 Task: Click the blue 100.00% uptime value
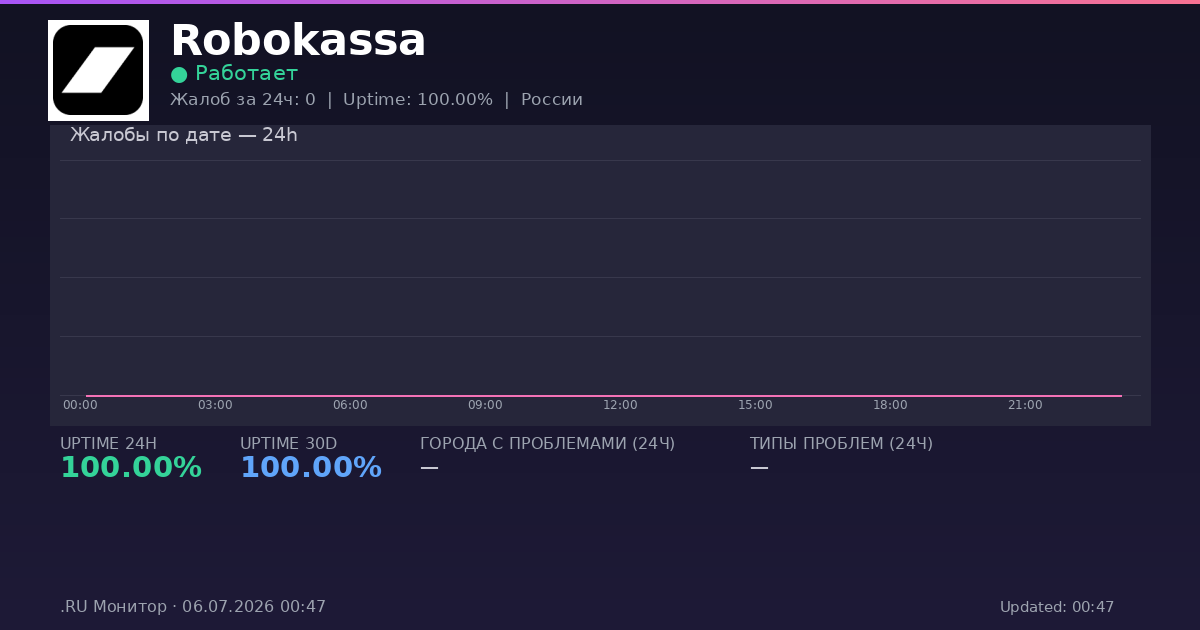click(311, 468)
